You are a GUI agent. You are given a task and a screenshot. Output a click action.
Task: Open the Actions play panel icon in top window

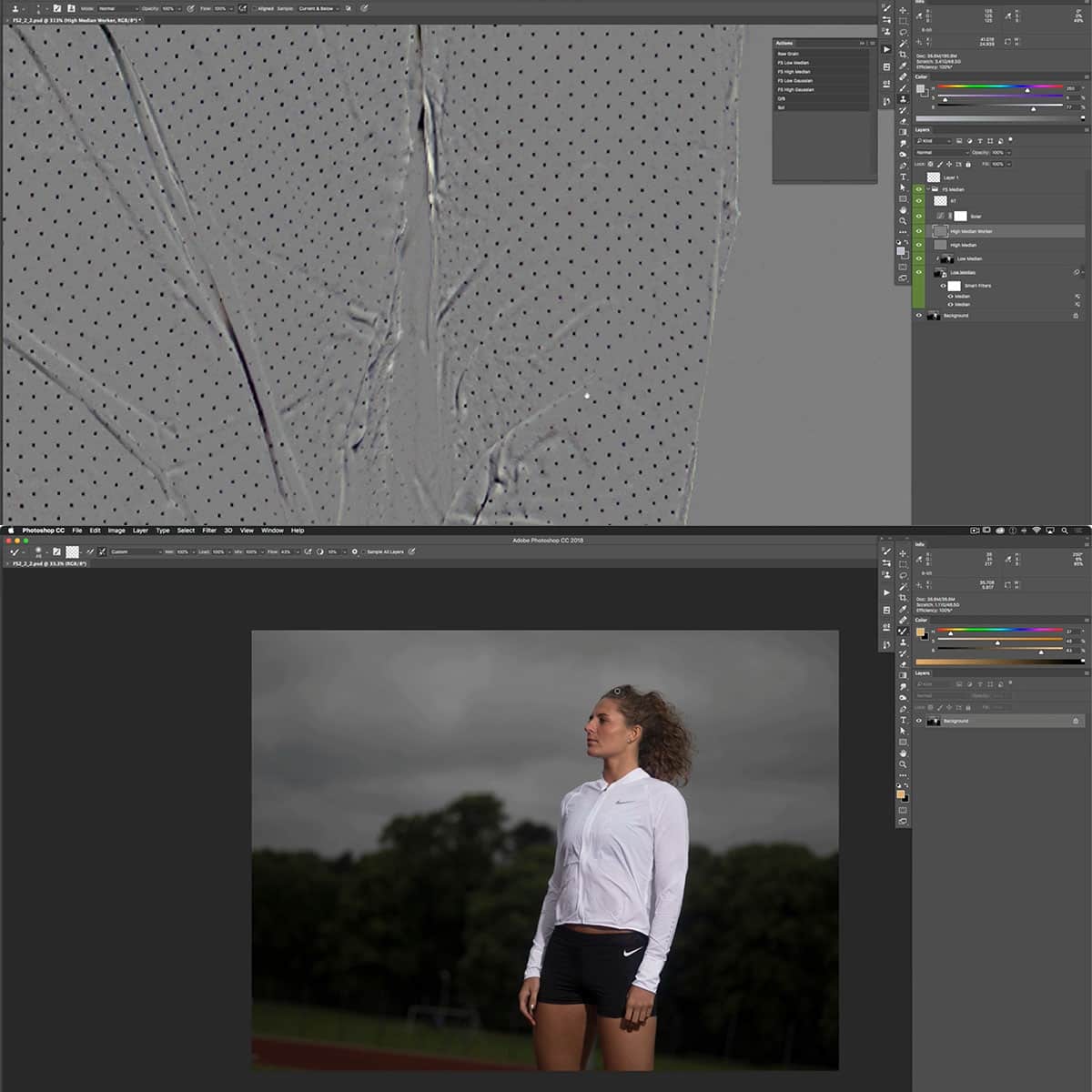[886, 49]
